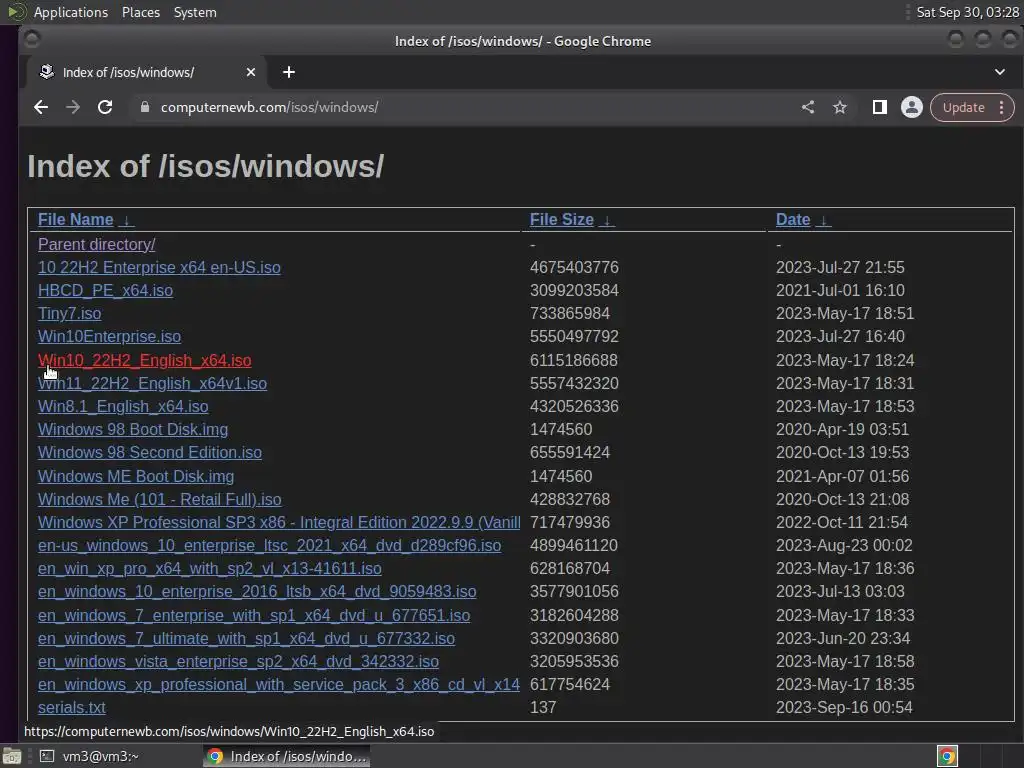Bookmark this page with the star
The width and height of the screenshot is (1024, 768).
tap(840, 107)
